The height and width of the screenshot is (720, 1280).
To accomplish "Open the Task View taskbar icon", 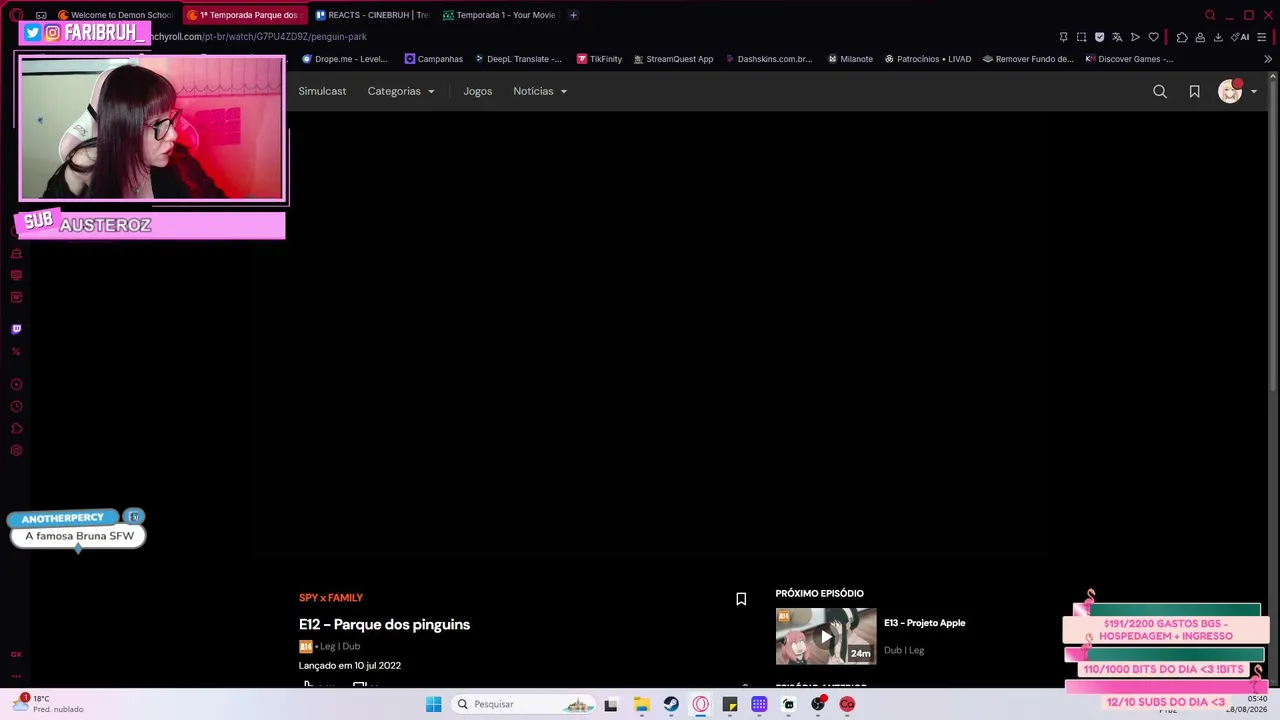I will (x=611, y=704).
